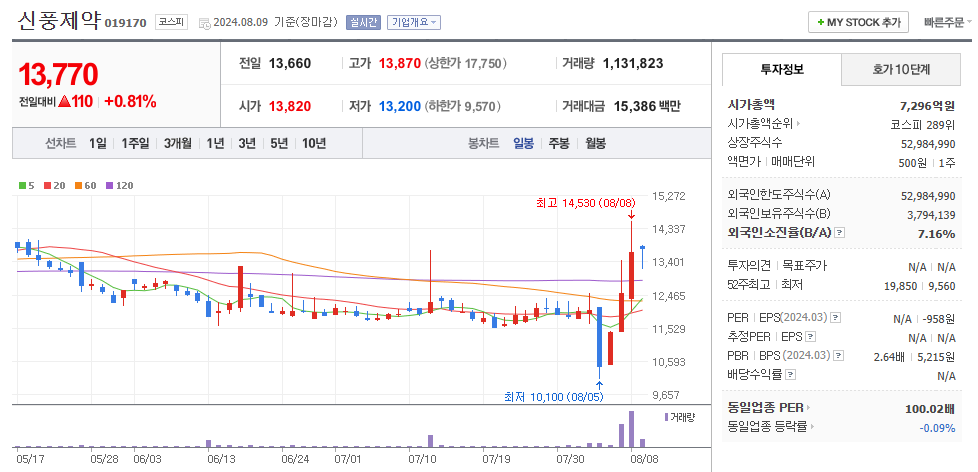
Task: Click the 거래량 value 1,131,823
Action: click(x=633, y=64)
